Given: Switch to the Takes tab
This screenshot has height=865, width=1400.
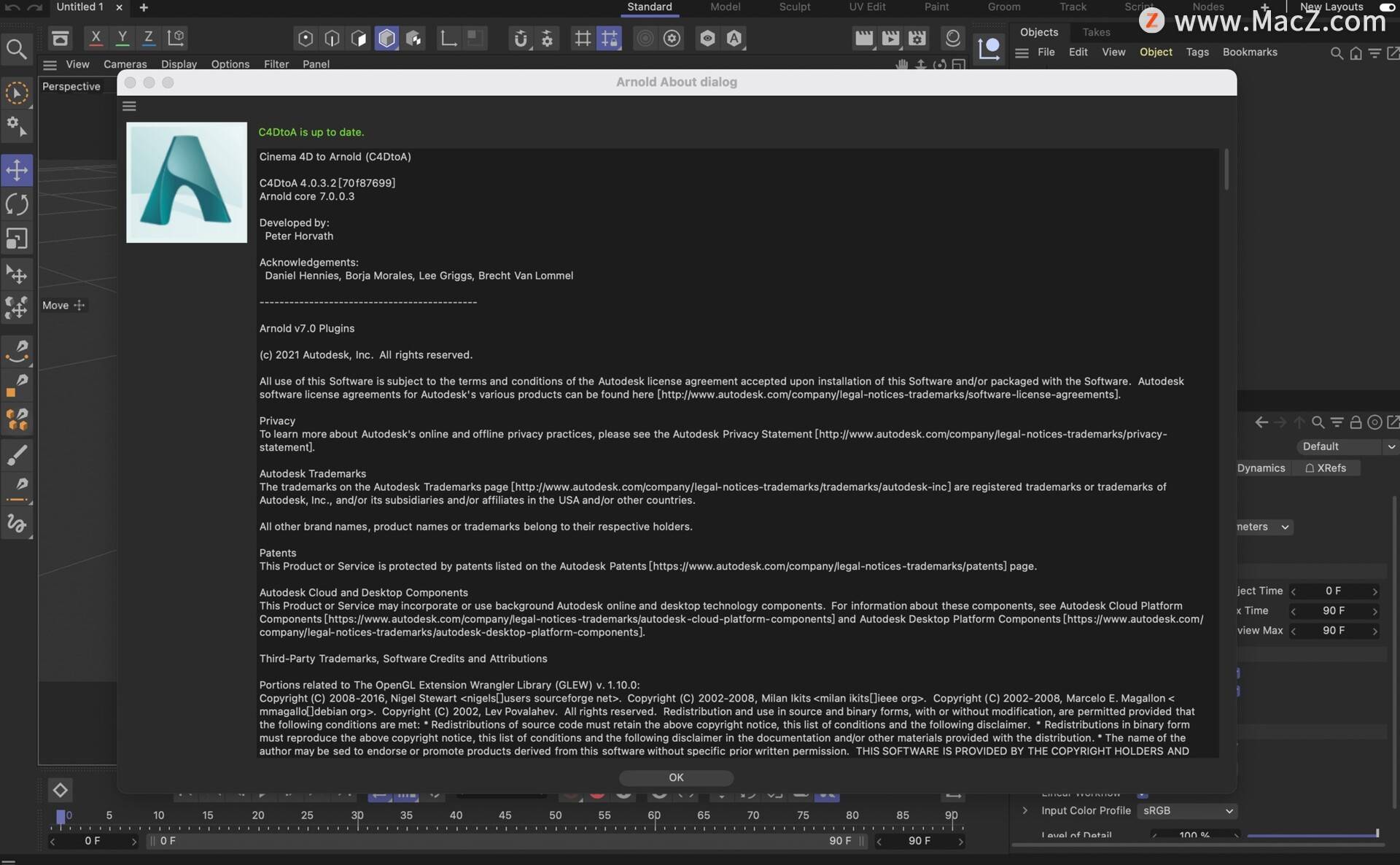Looking at the screenshot, I should (1096, 32).
